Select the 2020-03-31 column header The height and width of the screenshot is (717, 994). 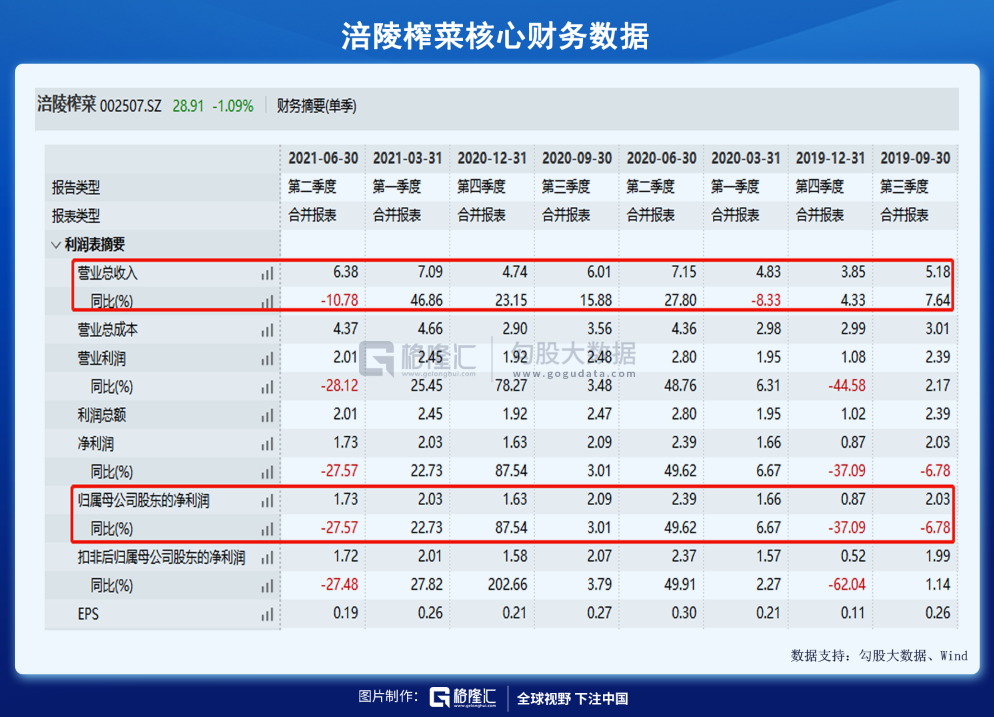coord(746,158)
